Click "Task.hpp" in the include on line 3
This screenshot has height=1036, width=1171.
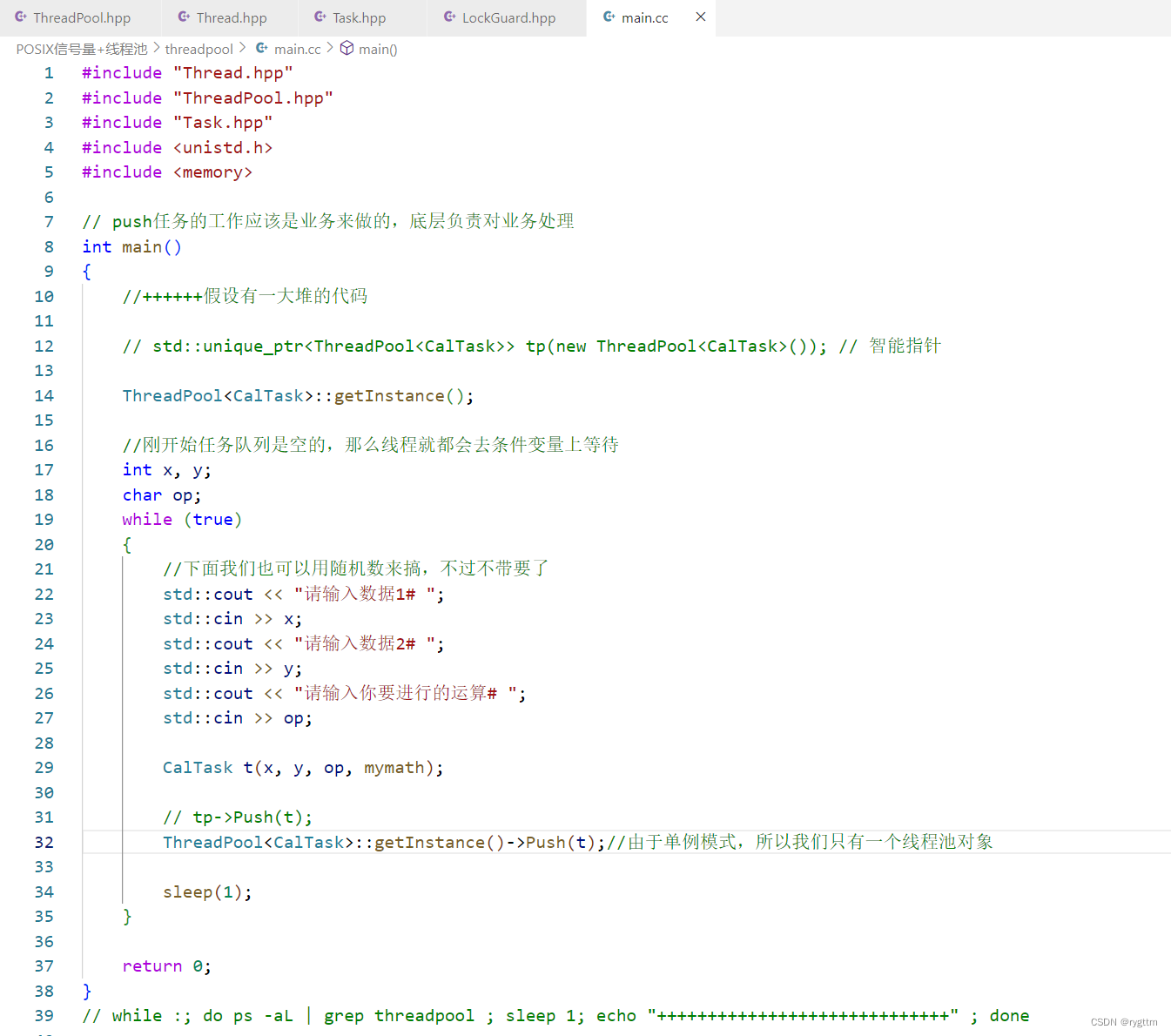click(x=223, y=123)
